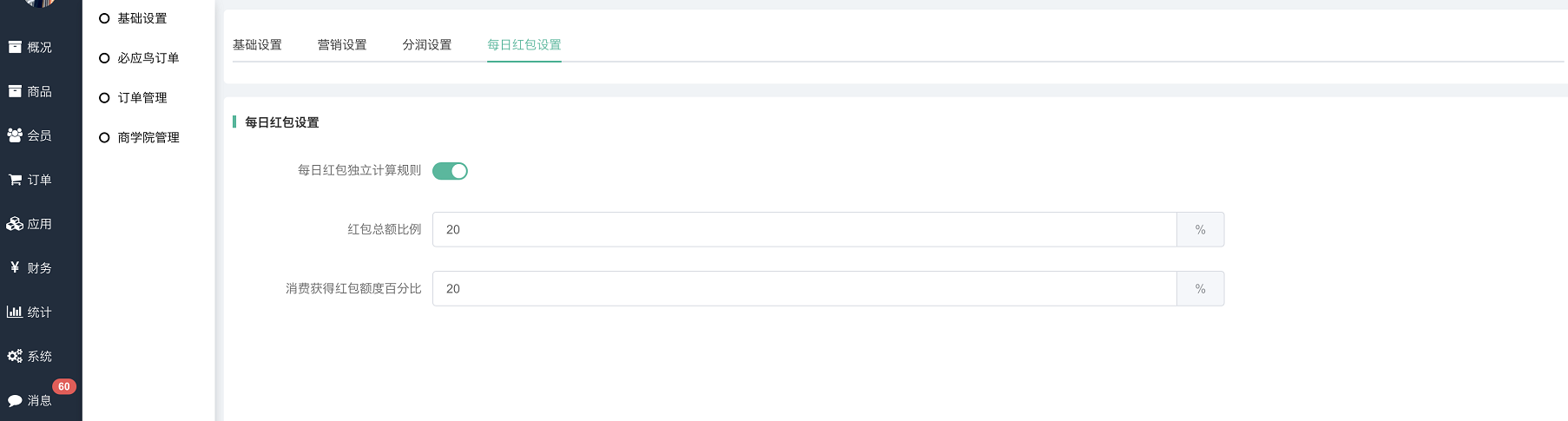Open 财务 finance yen icon
Viewport: 1568px width, 421px height.
tap(15, 267)
